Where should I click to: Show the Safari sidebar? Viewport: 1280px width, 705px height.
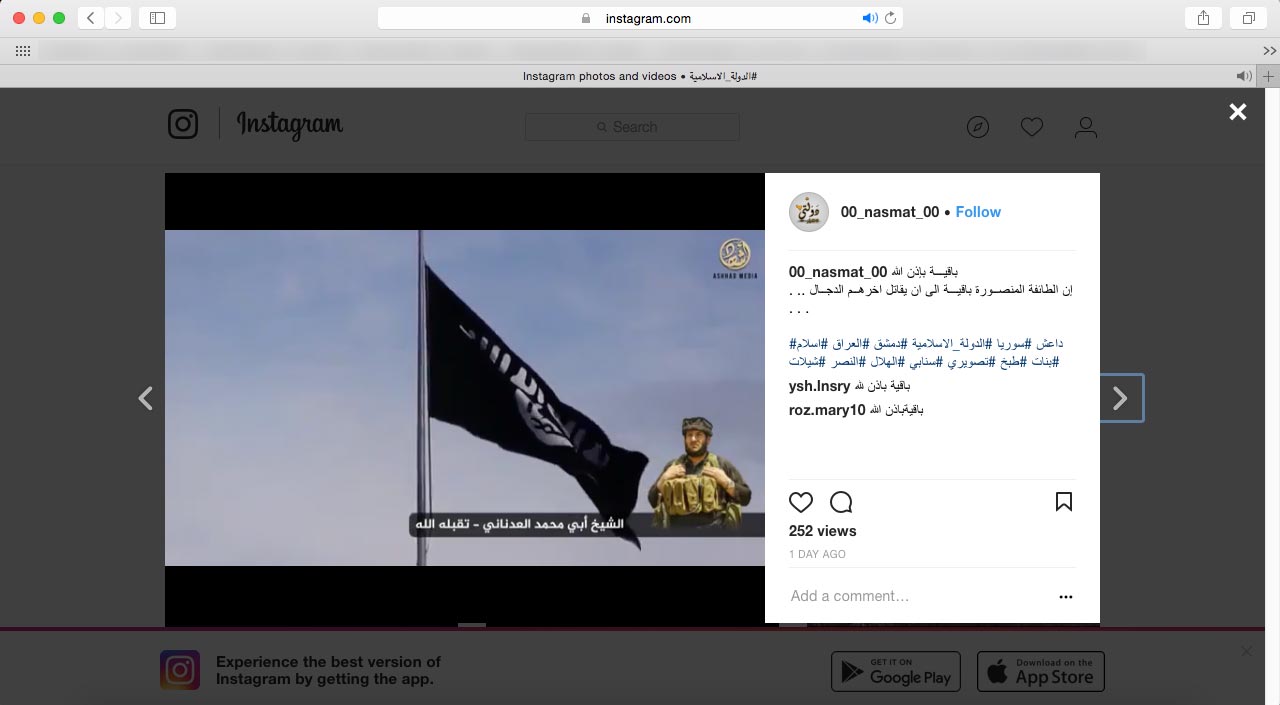coord(157,18)
